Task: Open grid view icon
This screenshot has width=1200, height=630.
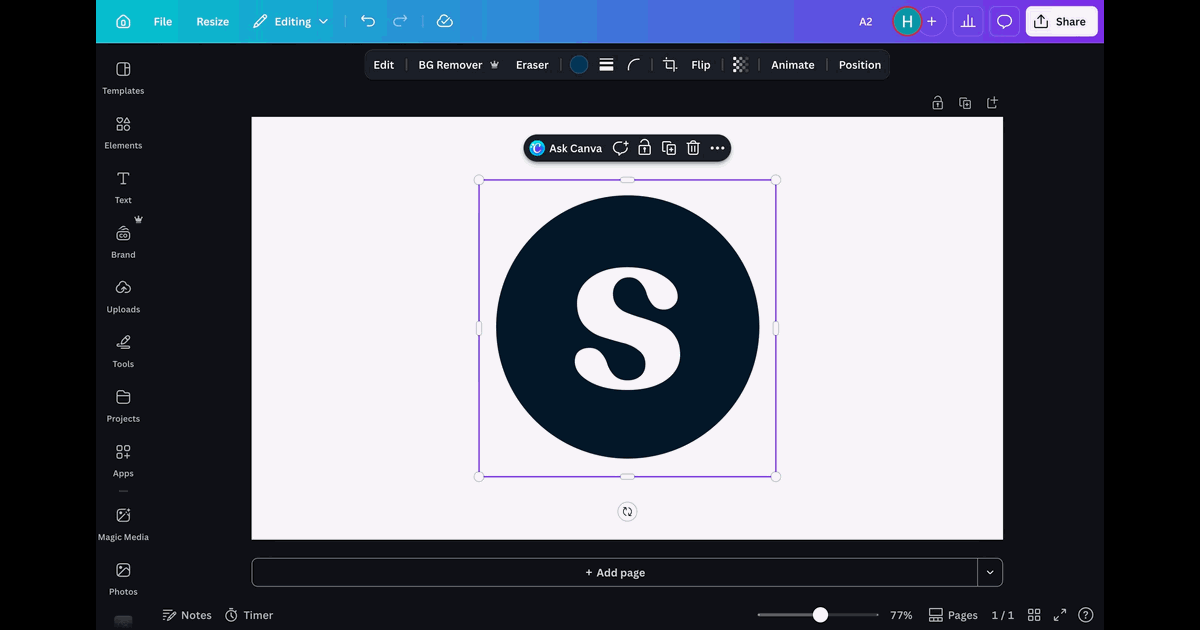Action: (x=1035, y=615)
